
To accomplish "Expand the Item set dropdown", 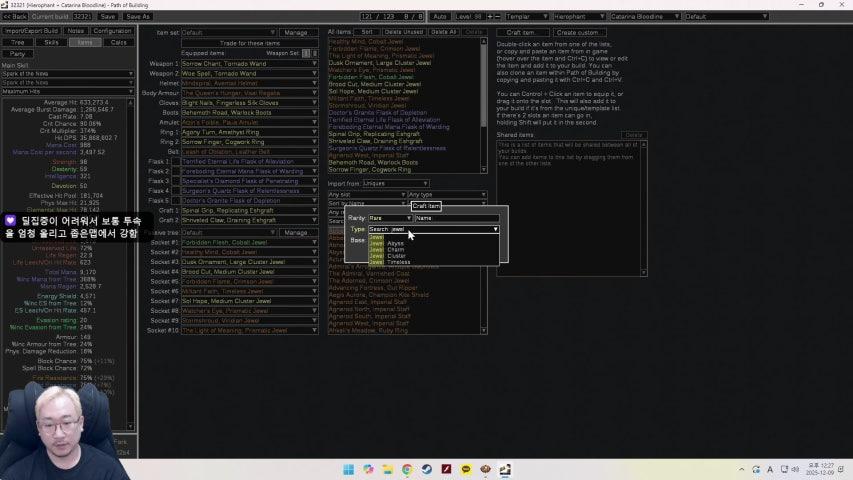I will [x=250, y=32].
